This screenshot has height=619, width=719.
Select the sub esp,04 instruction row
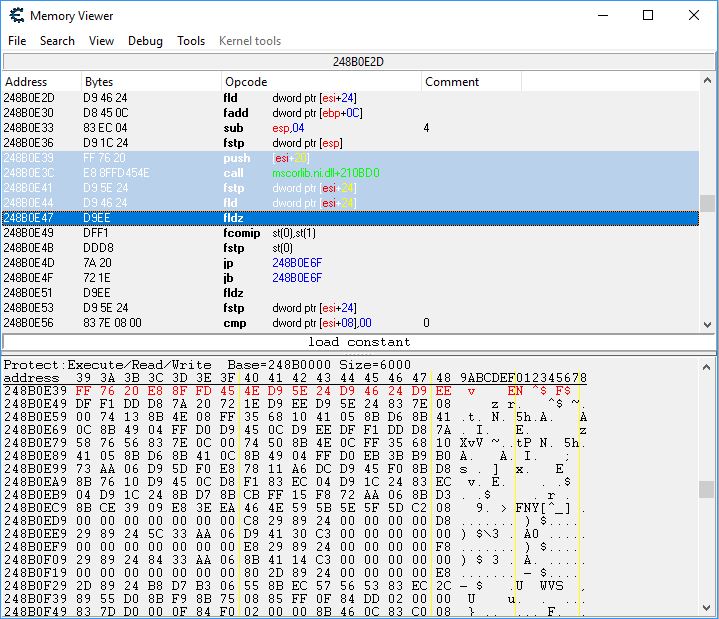click(300, 128)
